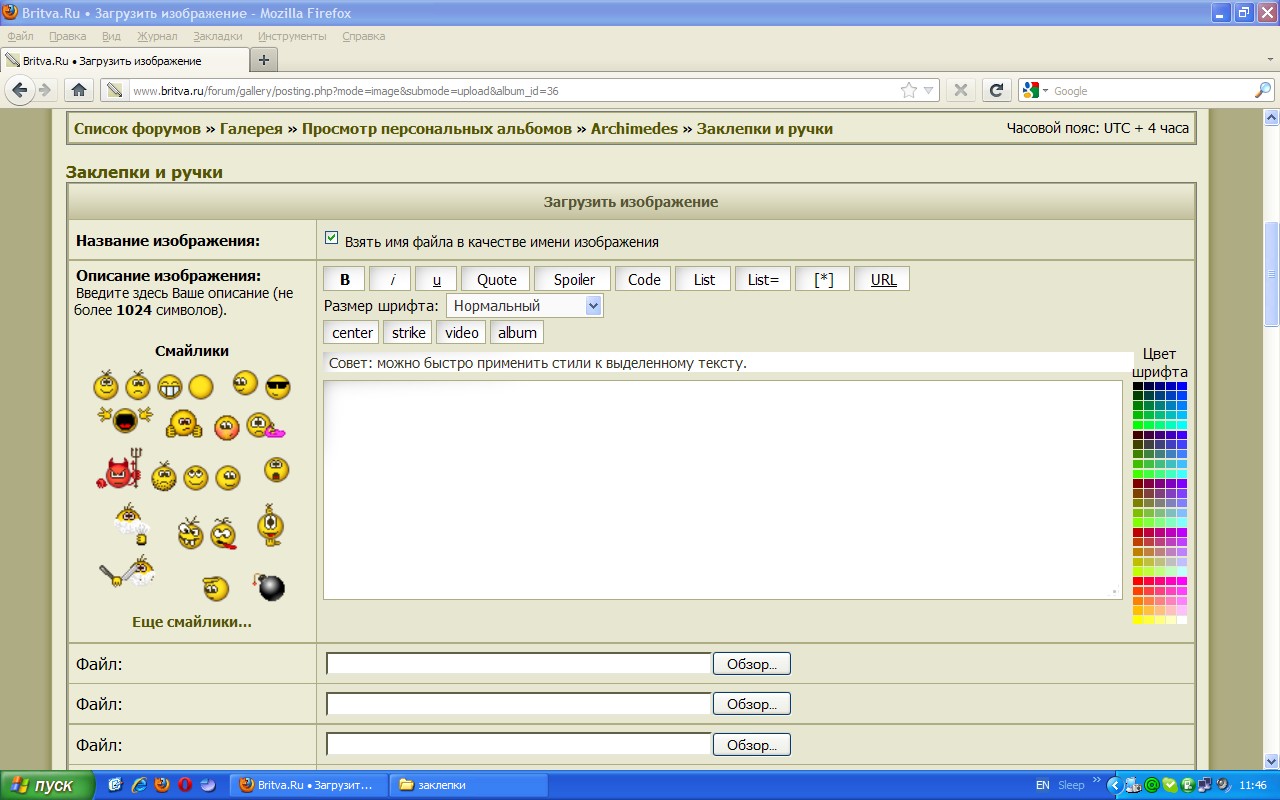Launch Opera from the quick launch bar
This screenshot has width=1280, height=800.
click(x=185, y=785)
